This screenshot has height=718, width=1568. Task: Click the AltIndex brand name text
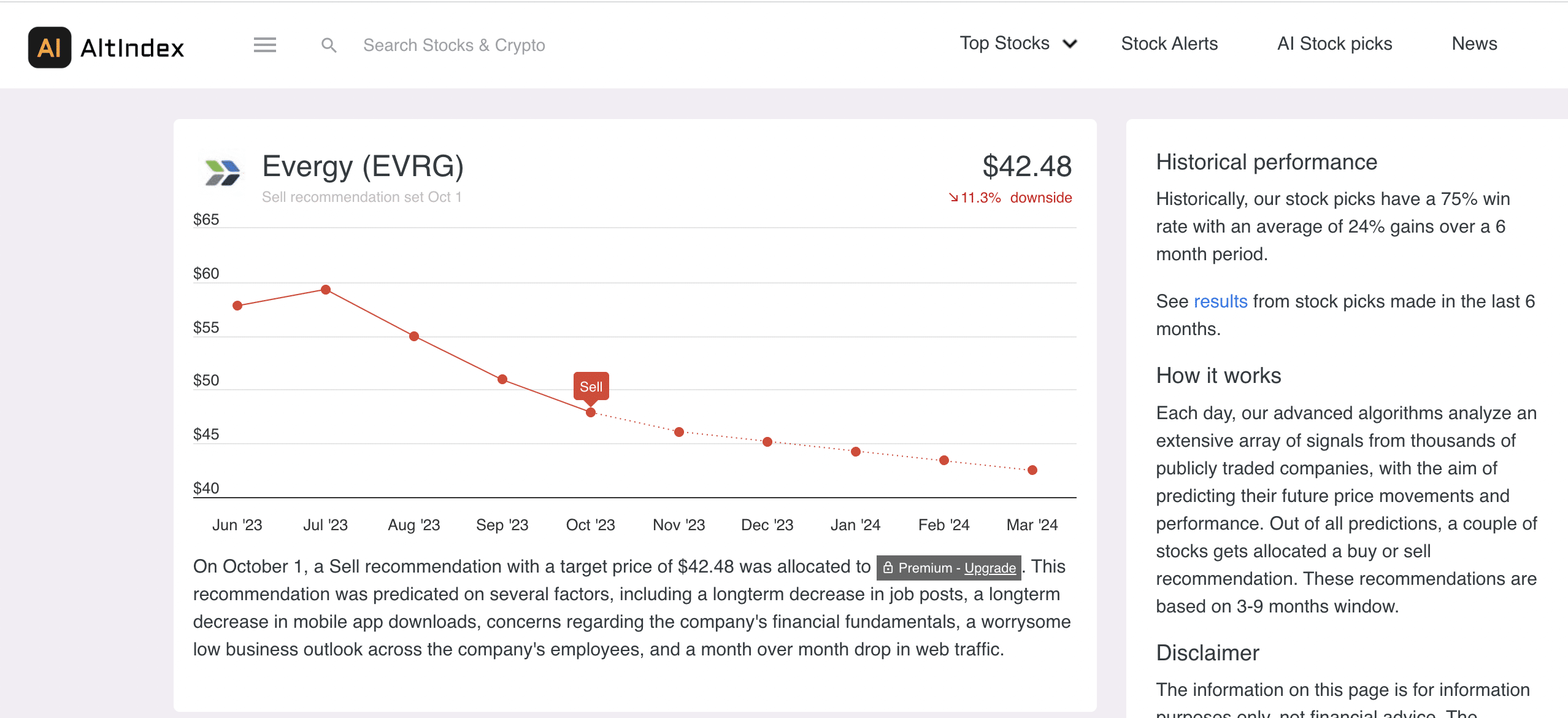pos(132,48)
